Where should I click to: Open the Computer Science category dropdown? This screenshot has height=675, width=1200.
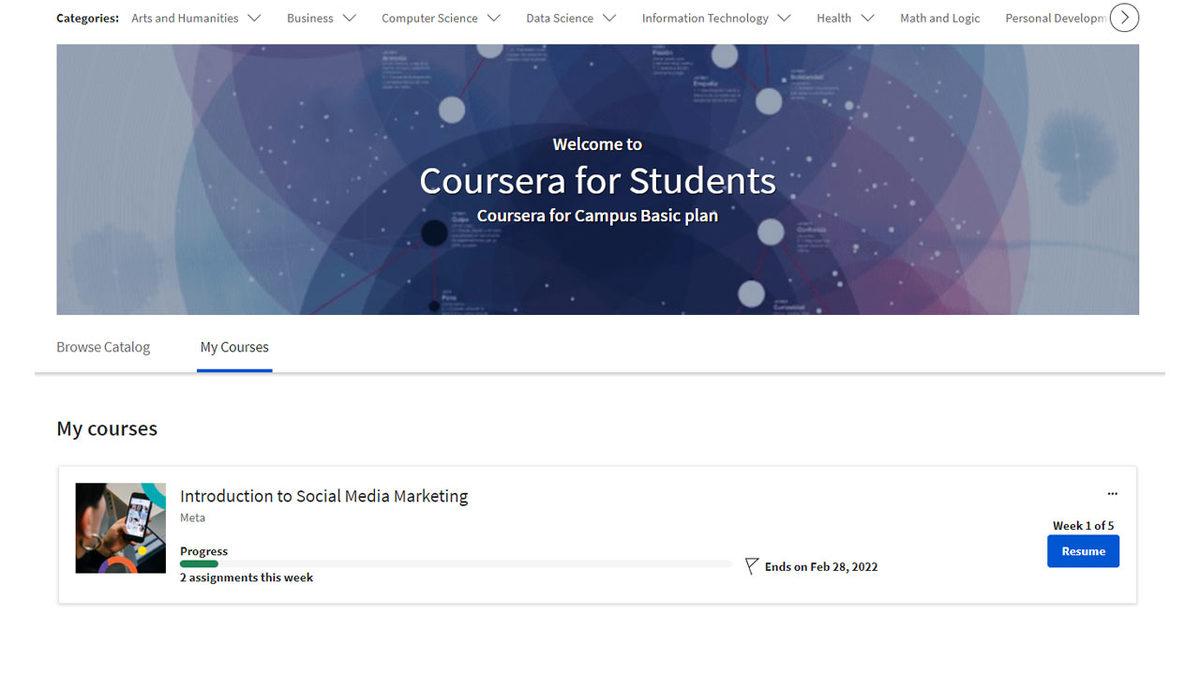pos(441,18)
